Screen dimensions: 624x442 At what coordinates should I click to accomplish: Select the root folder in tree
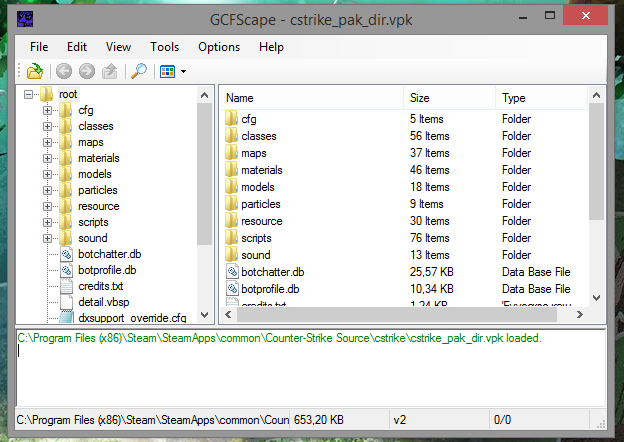[68, 94]
